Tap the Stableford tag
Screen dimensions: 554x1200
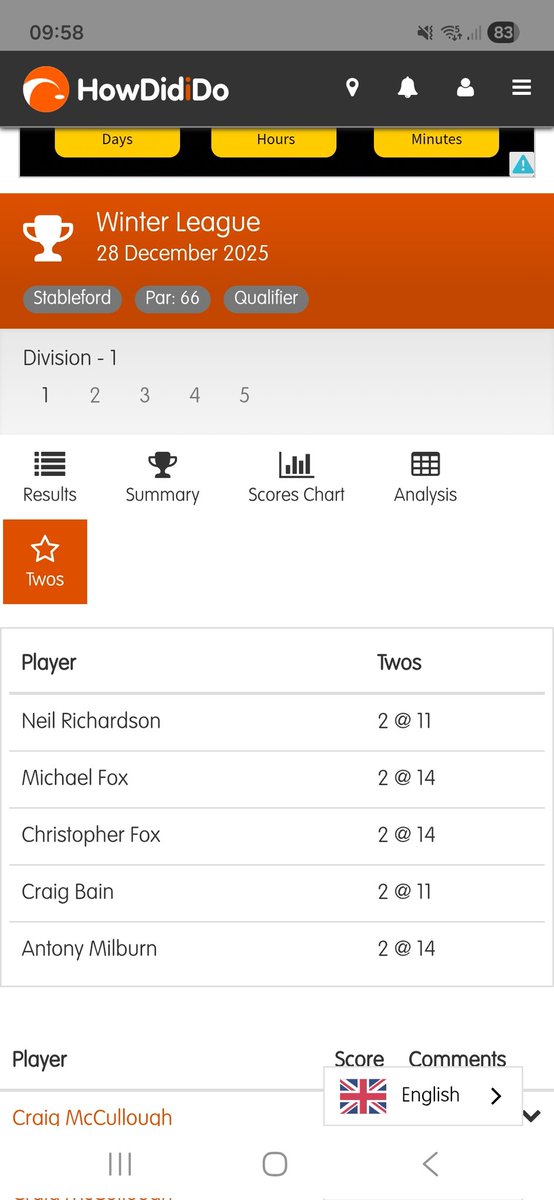(72, 298)
